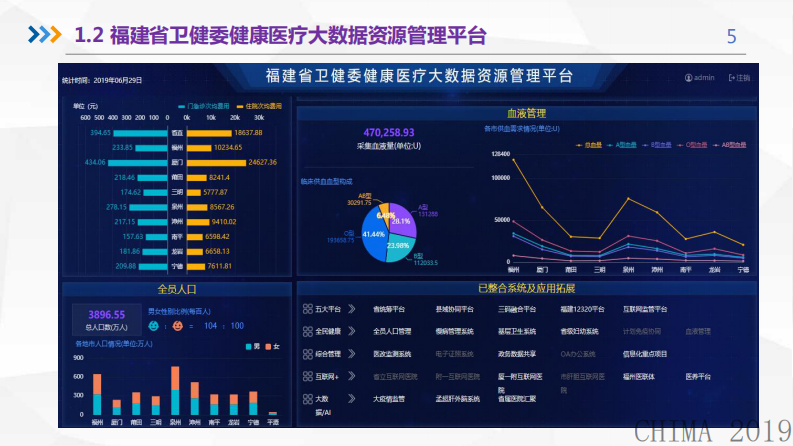Click the grid icon beside 五大平台
The height and width of the screenshot is (446, 793).
(x=307, y=309)
